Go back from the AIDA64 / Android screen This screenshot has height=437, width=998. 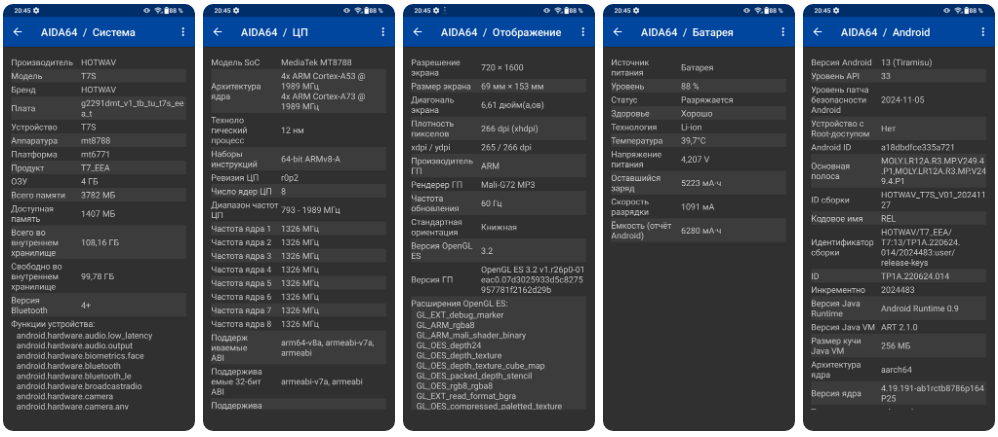(817, 32)
